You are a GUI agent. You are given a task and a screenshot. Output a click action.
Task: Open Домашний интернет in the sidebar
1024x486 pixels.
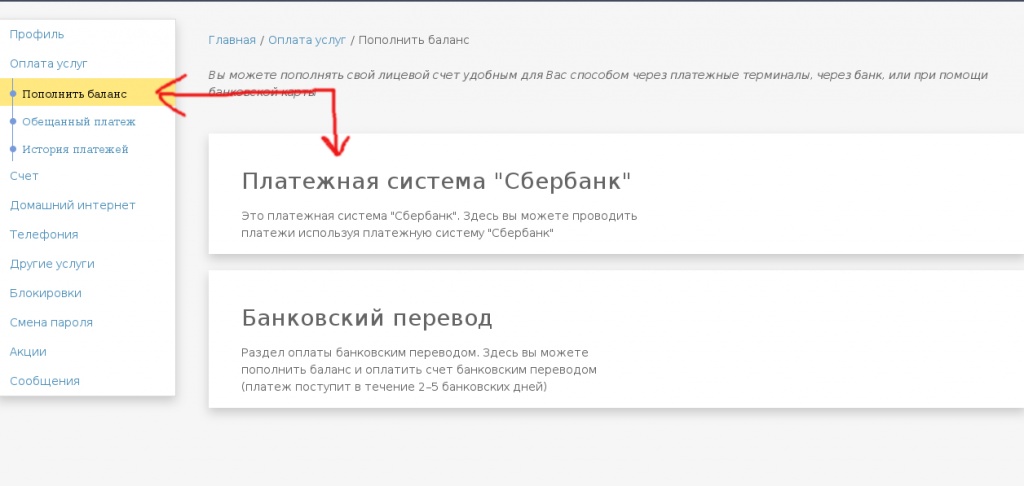(x=72, y=205)
